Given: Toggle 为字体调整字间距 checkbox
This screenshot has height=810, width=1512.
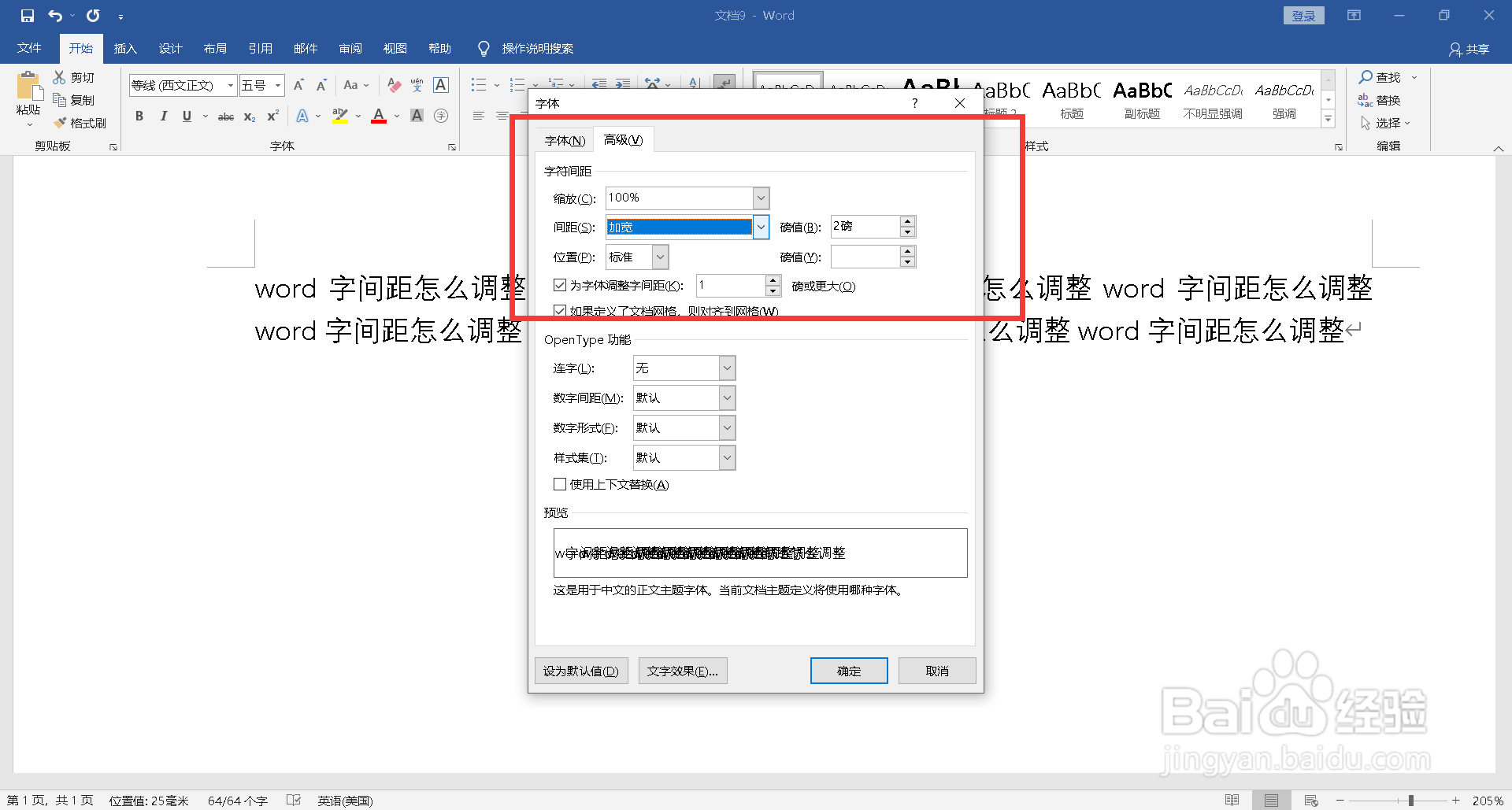Looking at the screenshot, I should (560, 285).
